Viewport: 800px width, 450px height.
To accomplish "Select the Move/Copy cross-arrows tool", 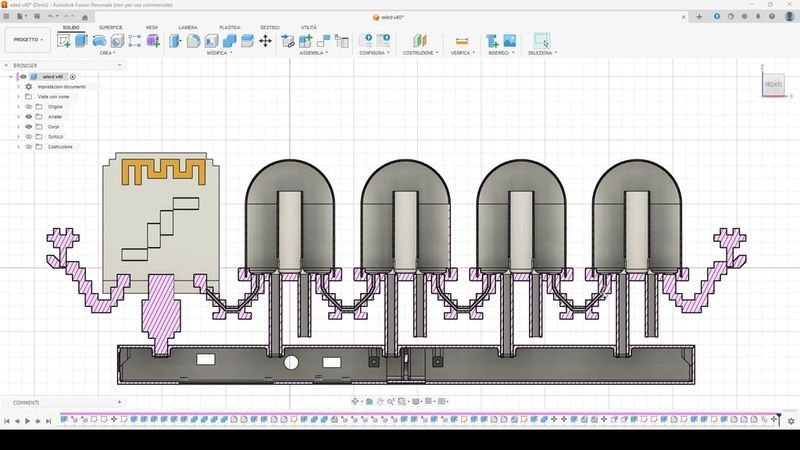I will click(265, 41).
